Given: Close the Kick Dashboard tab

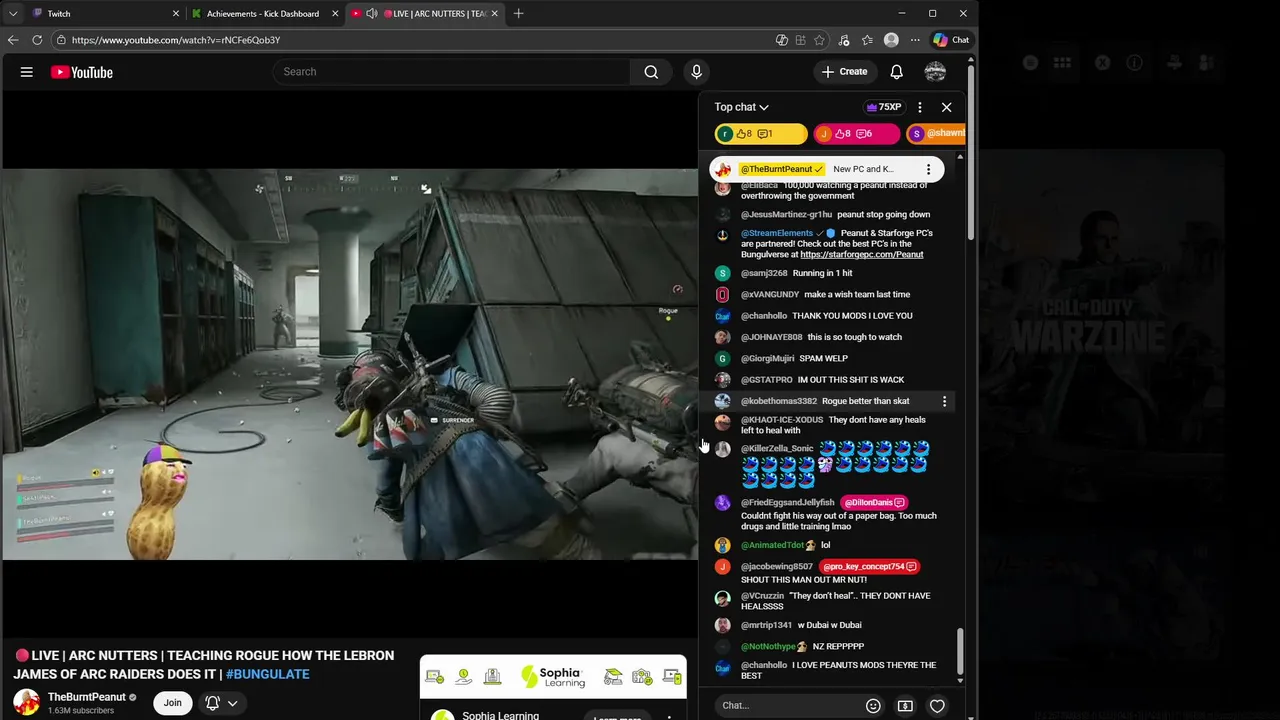Looking at the screenshot, I should click(335, 14).
